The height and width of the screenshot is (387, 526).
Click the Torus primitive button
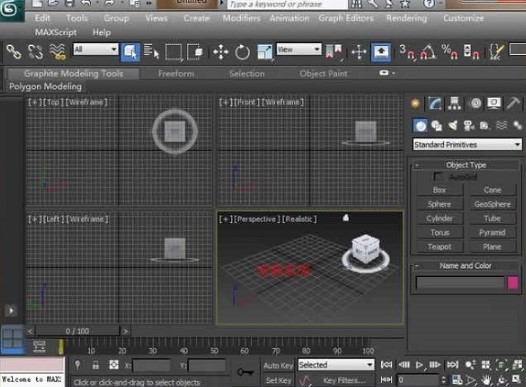click(439, 233)
